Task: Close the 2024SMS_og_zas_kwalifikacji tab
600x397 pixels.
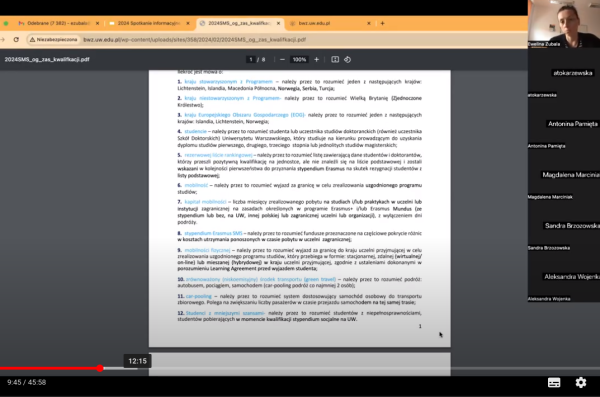Action: [278, 23]
